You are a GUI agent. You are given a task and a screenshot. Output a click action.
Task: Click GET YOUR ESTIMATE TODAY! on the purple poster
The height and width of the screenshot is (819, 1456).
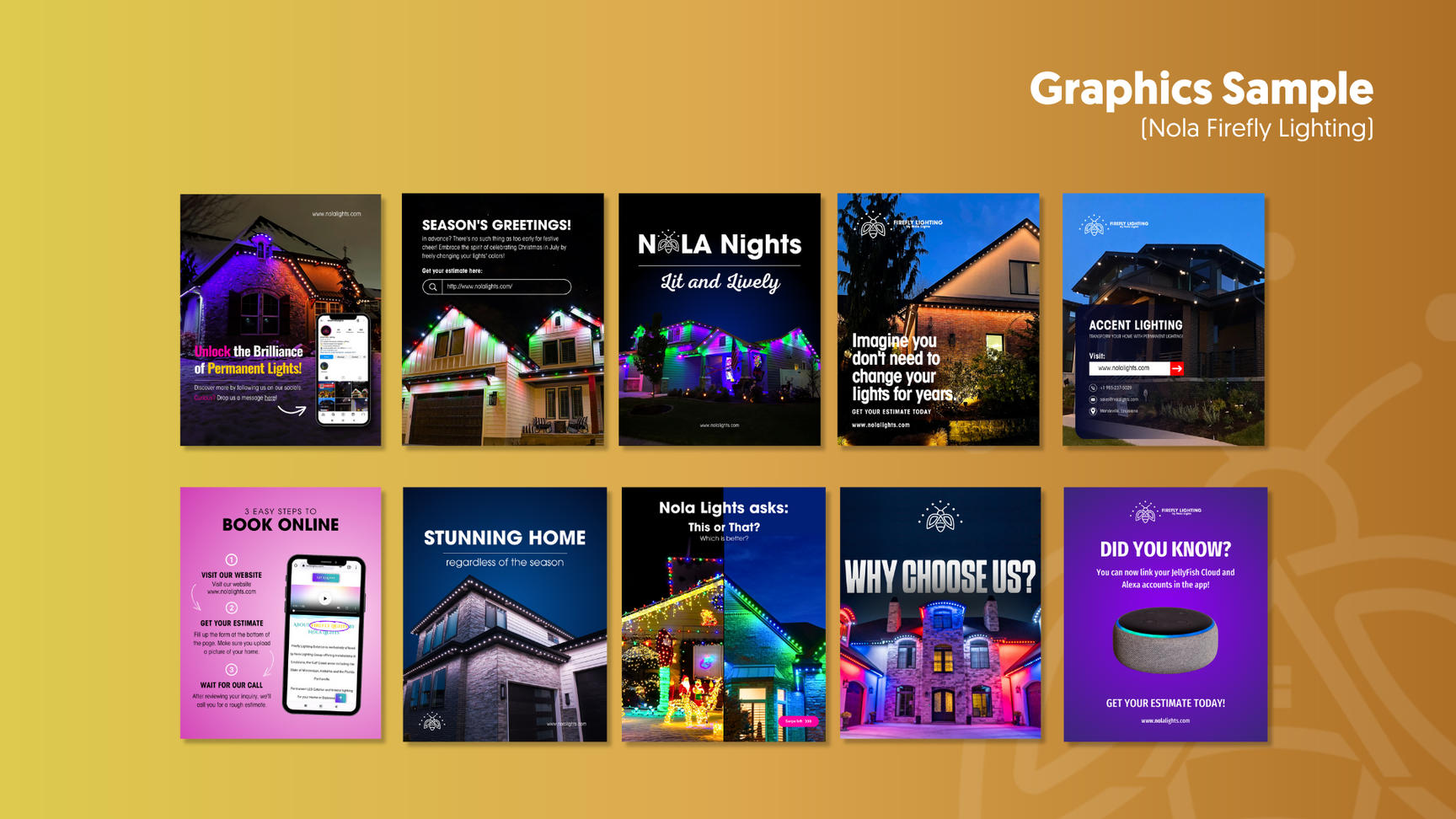pos(1165,703)
